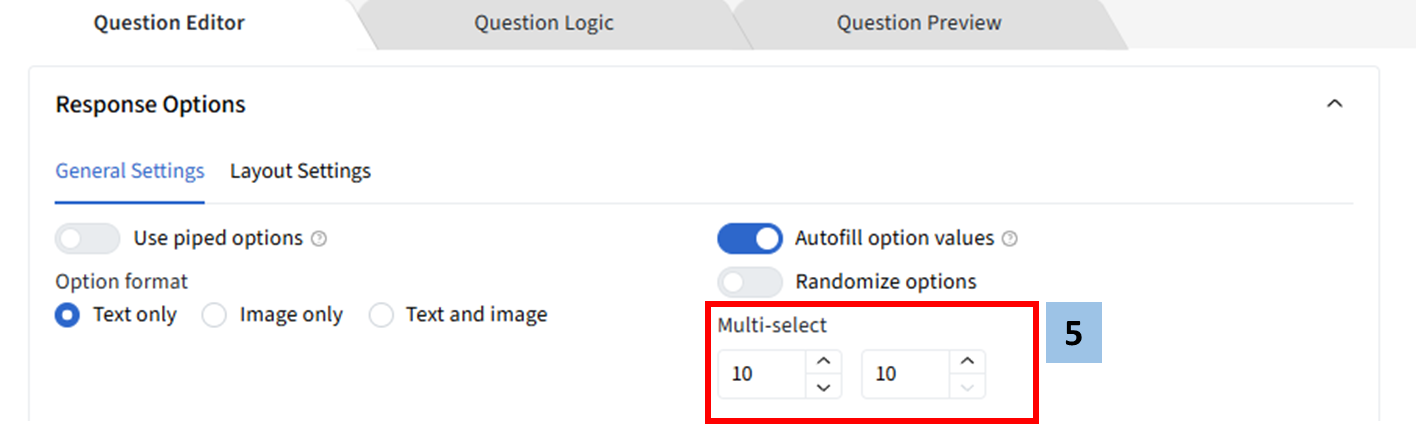Screen dimensions: 1416x424
Task: Select Text and image option format
Action: click(381, 315)
